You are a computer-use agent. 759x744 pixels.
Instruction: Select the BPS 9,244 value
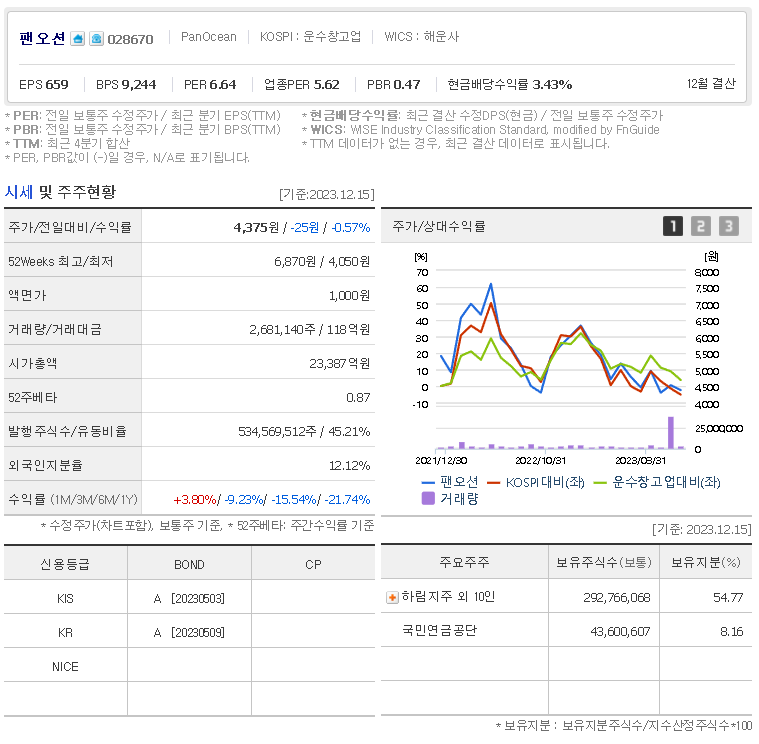pos(126,84)
